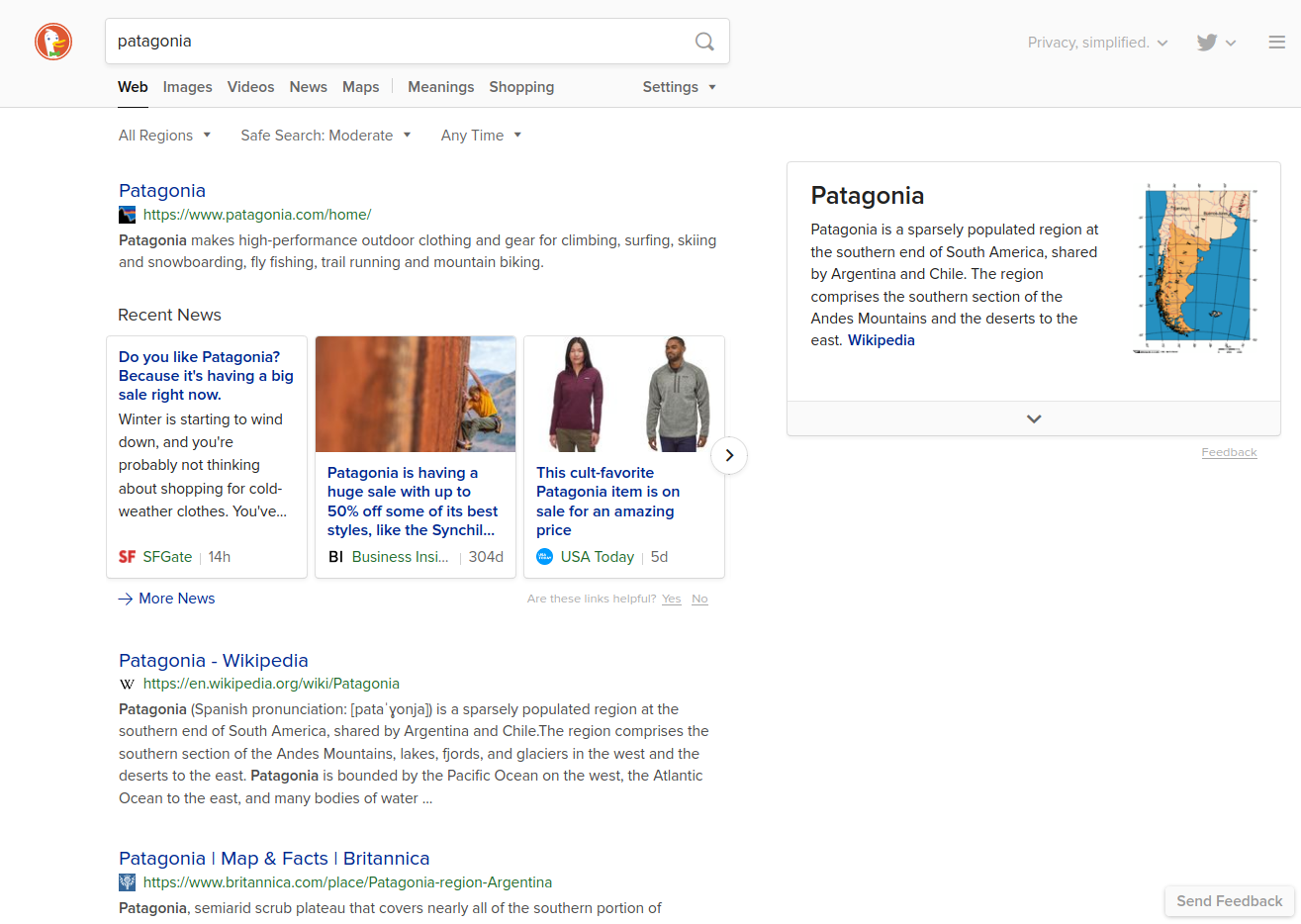Click the Britannica favicon
Screen dimensions: 1301x924
pyautogui.click(x=127, y=882)
